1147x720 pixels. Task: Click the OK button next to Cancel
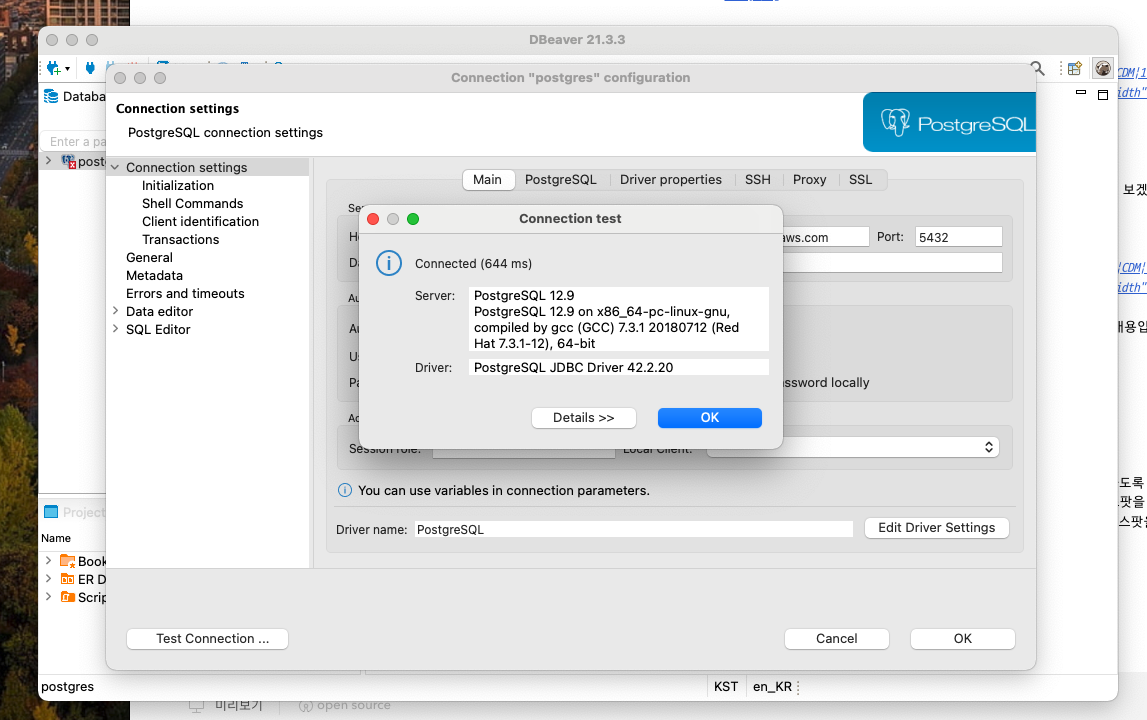(x=963, y=639)
